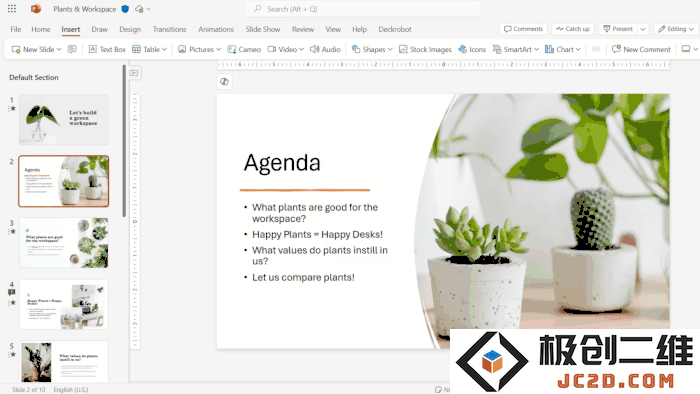Screen dimensions: 700x394
Task: Toggle the thumbnail pane collapse button
Action: 134,73
